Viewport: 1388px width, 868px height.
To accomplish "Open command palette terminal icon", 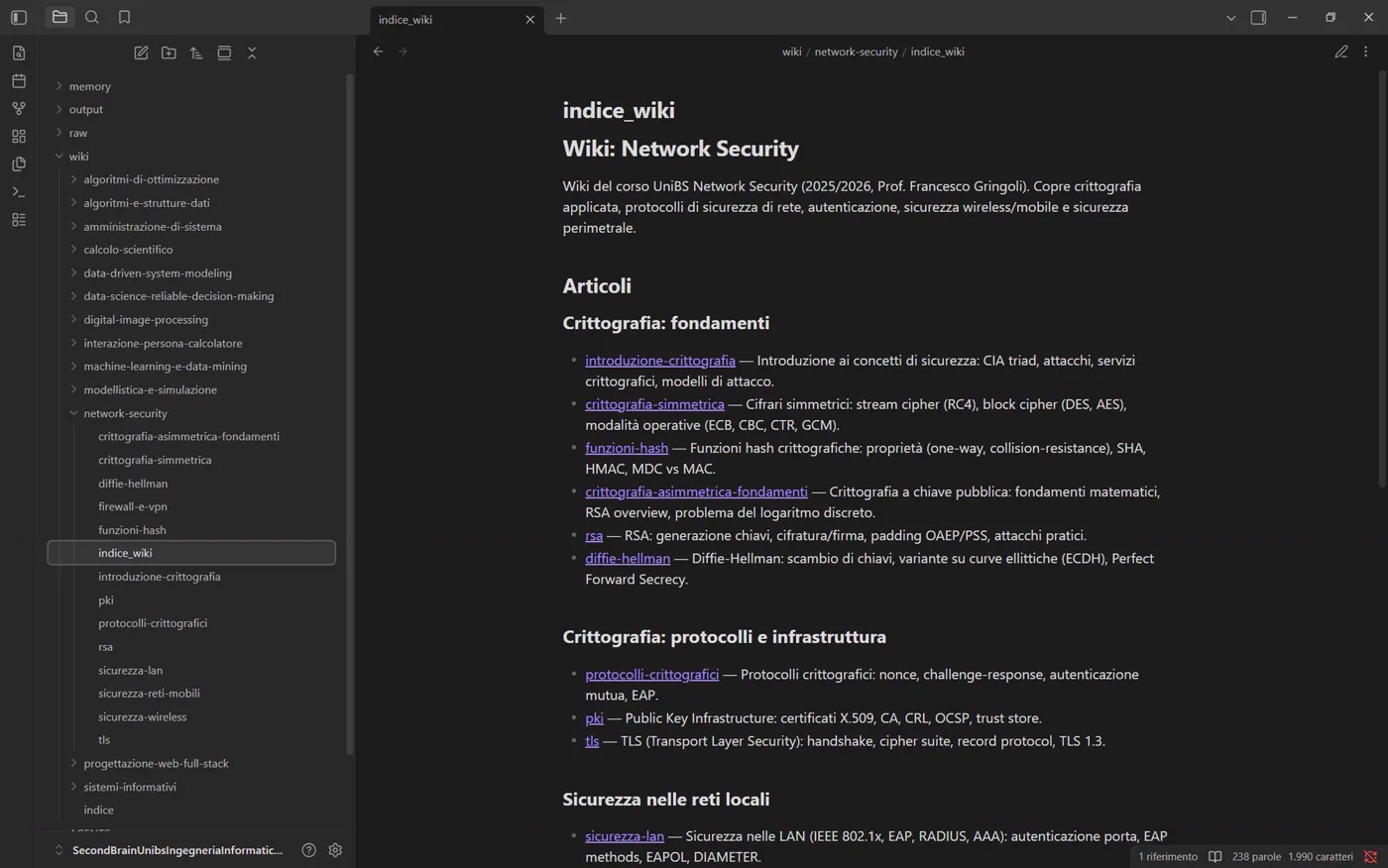I will (x=19, y=192).
